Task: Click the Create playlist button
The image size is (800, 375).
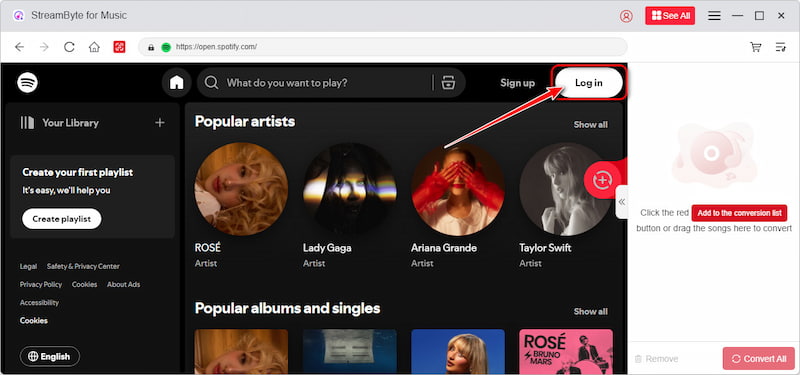Action: 62,219
